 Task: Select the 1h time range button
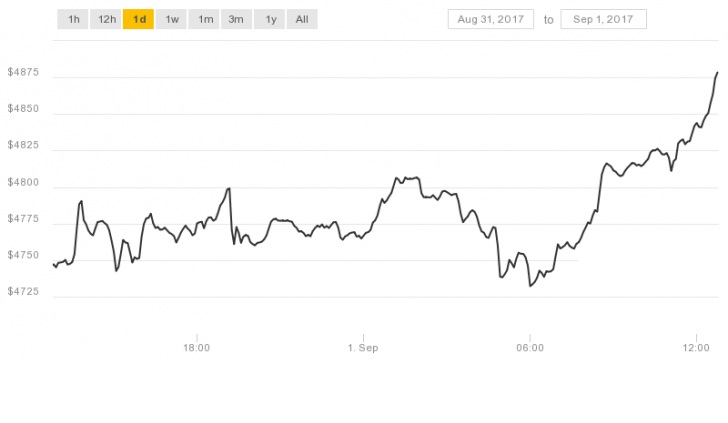pyautogui.click(x=73, y=20)
